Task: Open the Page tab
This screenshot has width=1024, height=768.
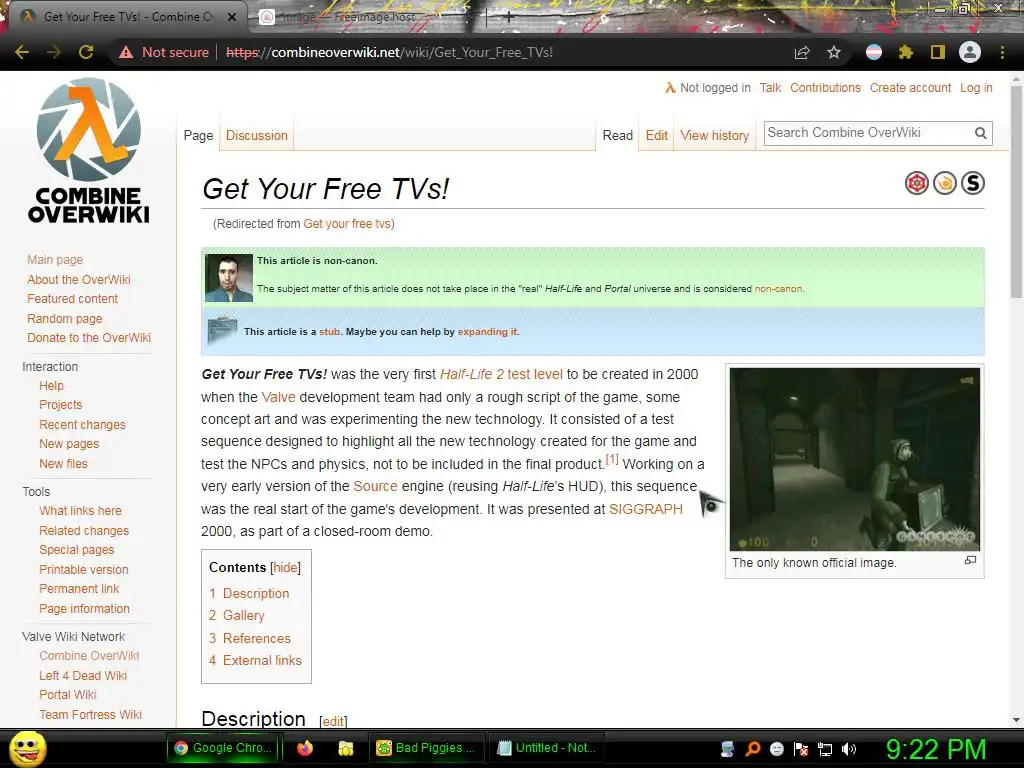Action: (x=199, y=135)
